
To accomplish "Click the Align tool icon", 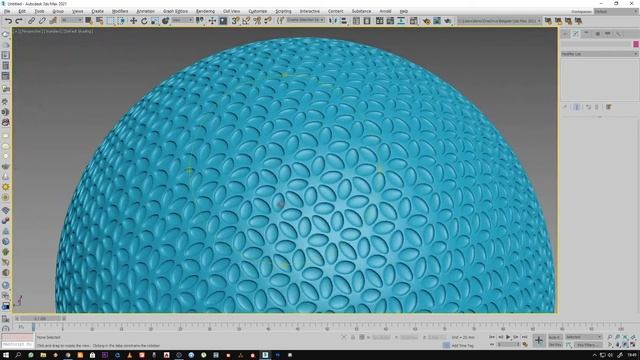I will click(x=344, y=20).
